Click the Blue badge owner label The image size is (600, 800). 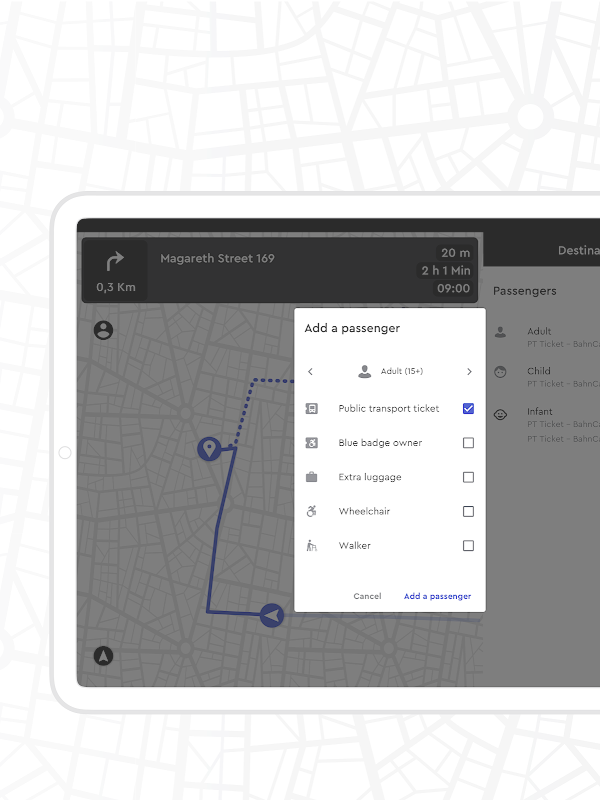pyautogui.click(x=380, y=443)
